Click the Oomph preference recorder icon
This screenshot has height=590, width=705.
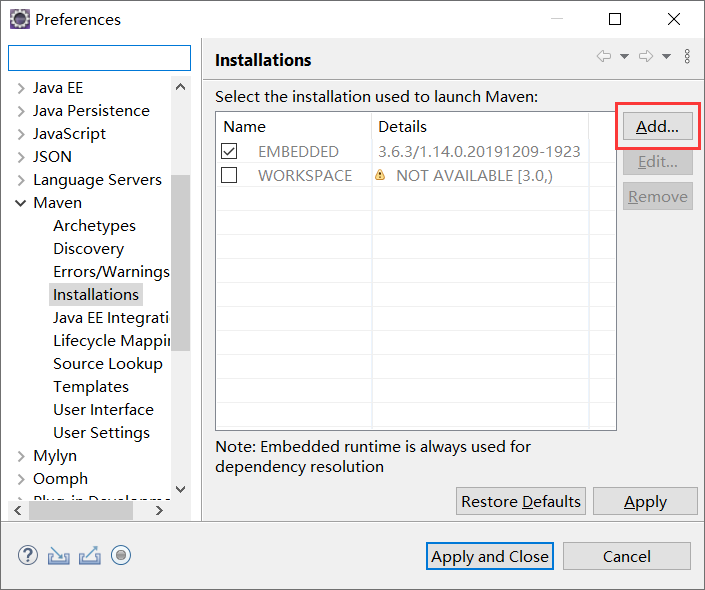click(121, 555)
